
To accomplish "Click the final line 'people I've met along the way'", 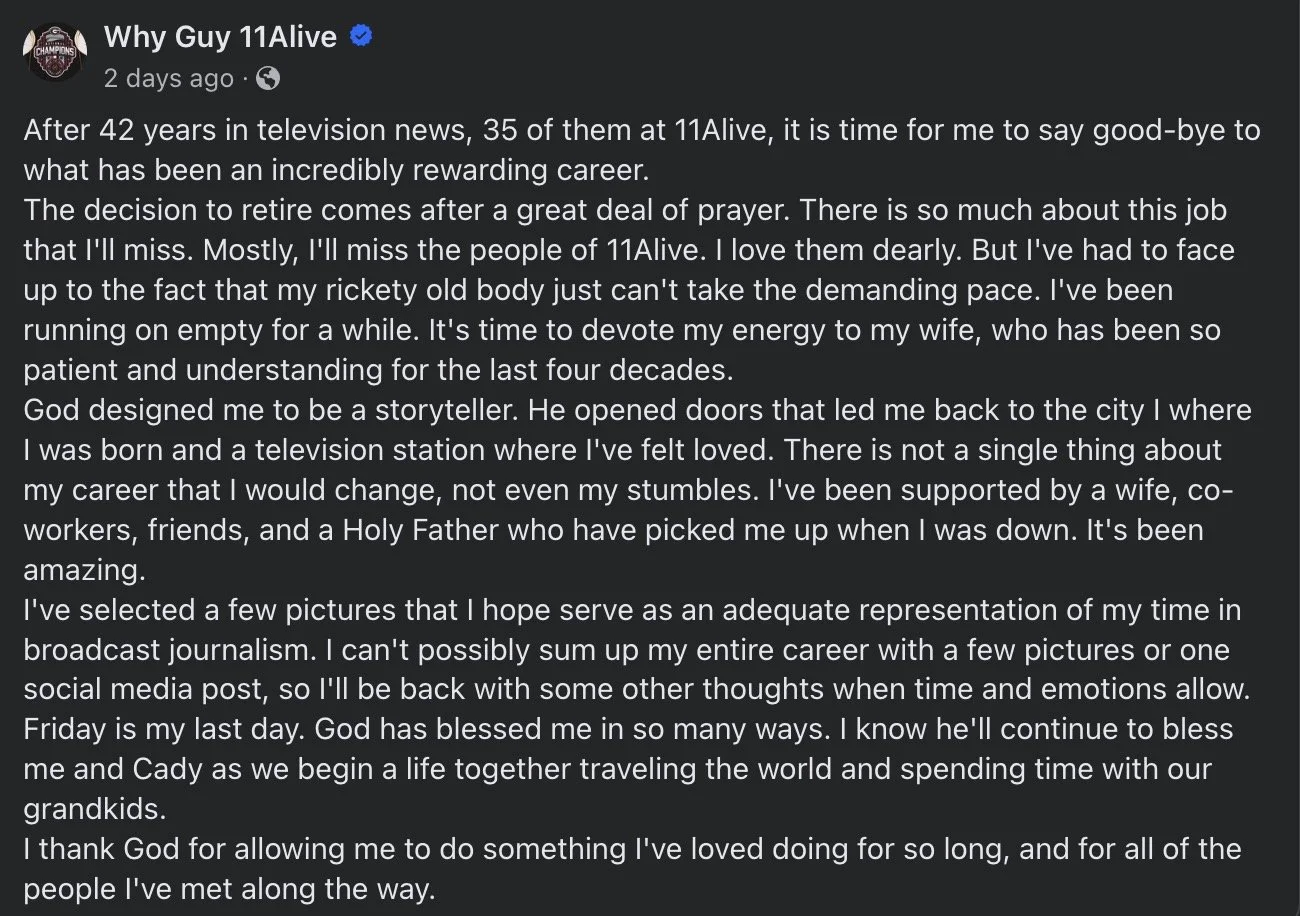I will [x=229, y=889].
